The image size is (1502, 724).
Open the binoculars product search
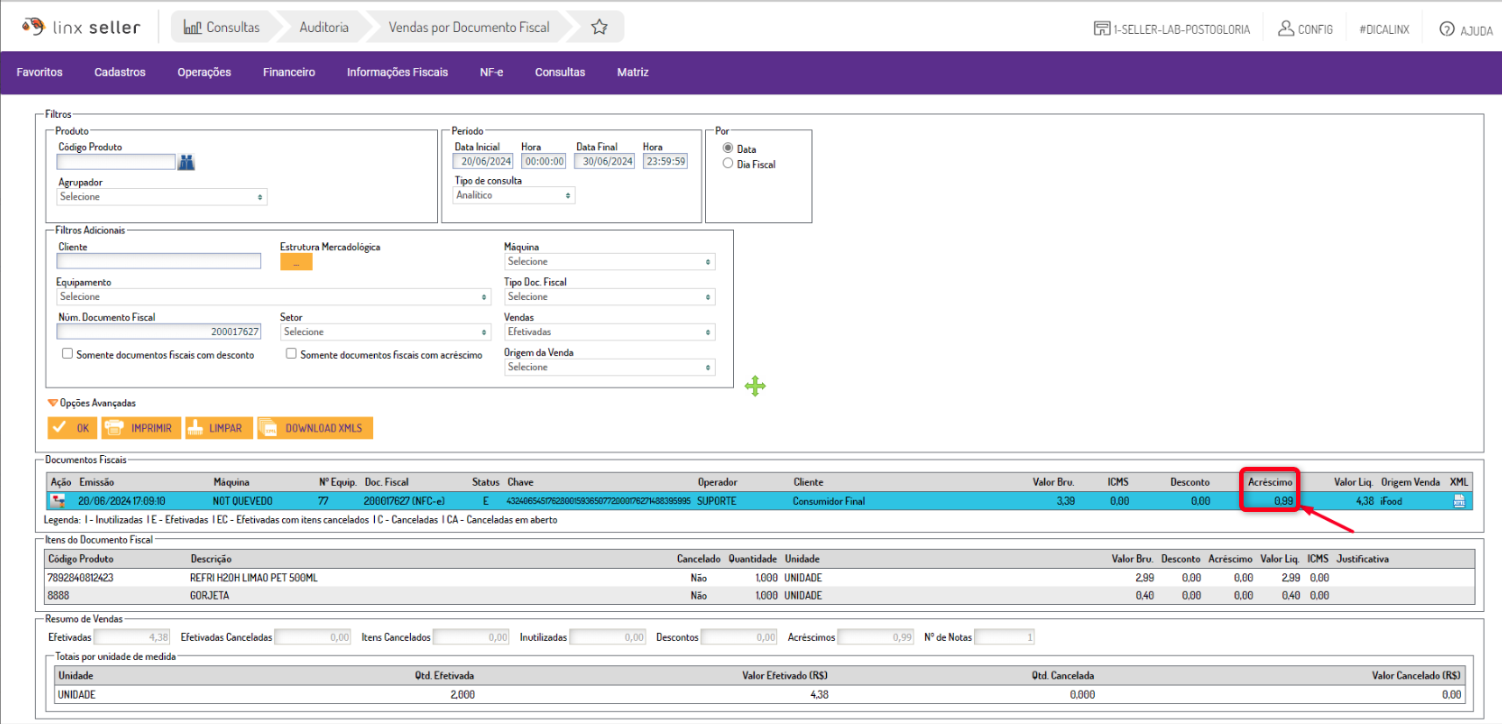click(x=186, y=162)
